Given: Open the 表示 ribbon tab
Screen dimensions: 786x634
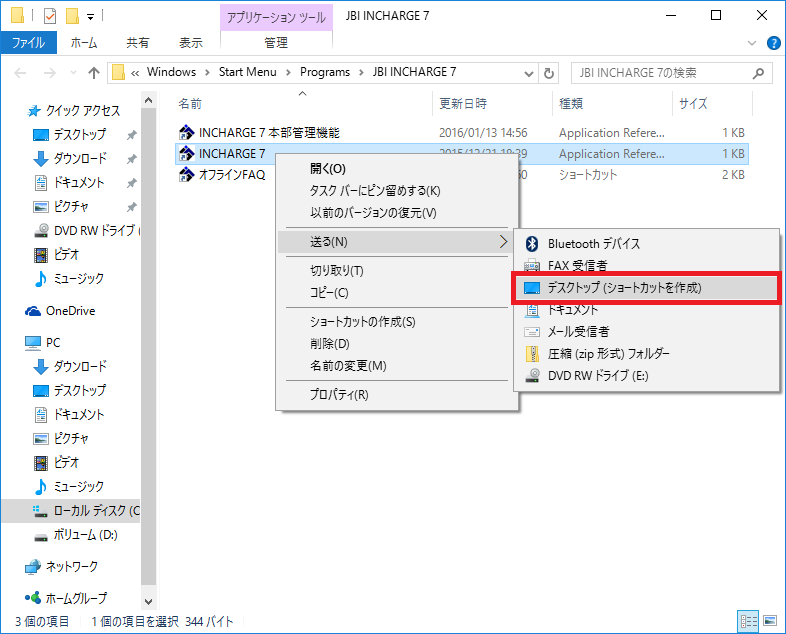Looking at the screenshot, I should coord(191,43).
